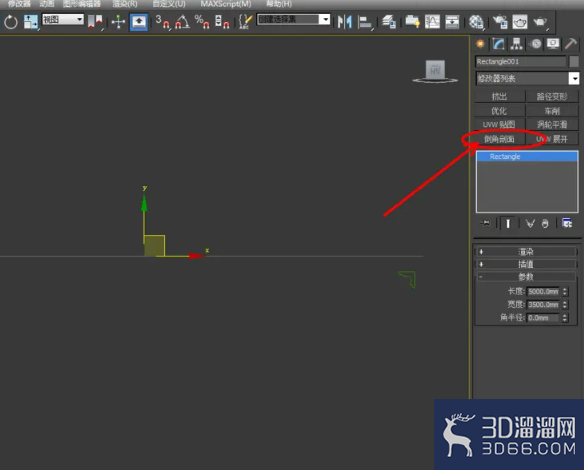Screen dimensions: 584x470
Task: Click the 宽度 value field
Action: coord(543,305)
